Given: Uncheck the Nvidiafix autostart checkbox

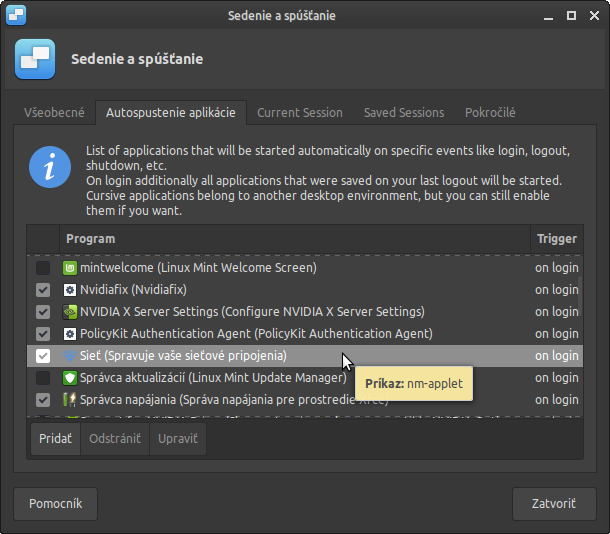Looking at the screenshot, I should pos(43,290).
